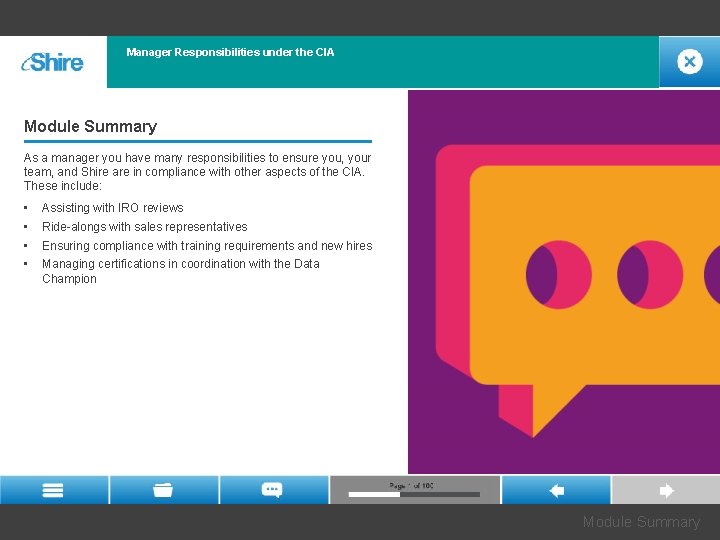Advance with the grayed right arrow
Image resolution: width=720 pixels, height=540 pixels.
[x=666, y=490]
